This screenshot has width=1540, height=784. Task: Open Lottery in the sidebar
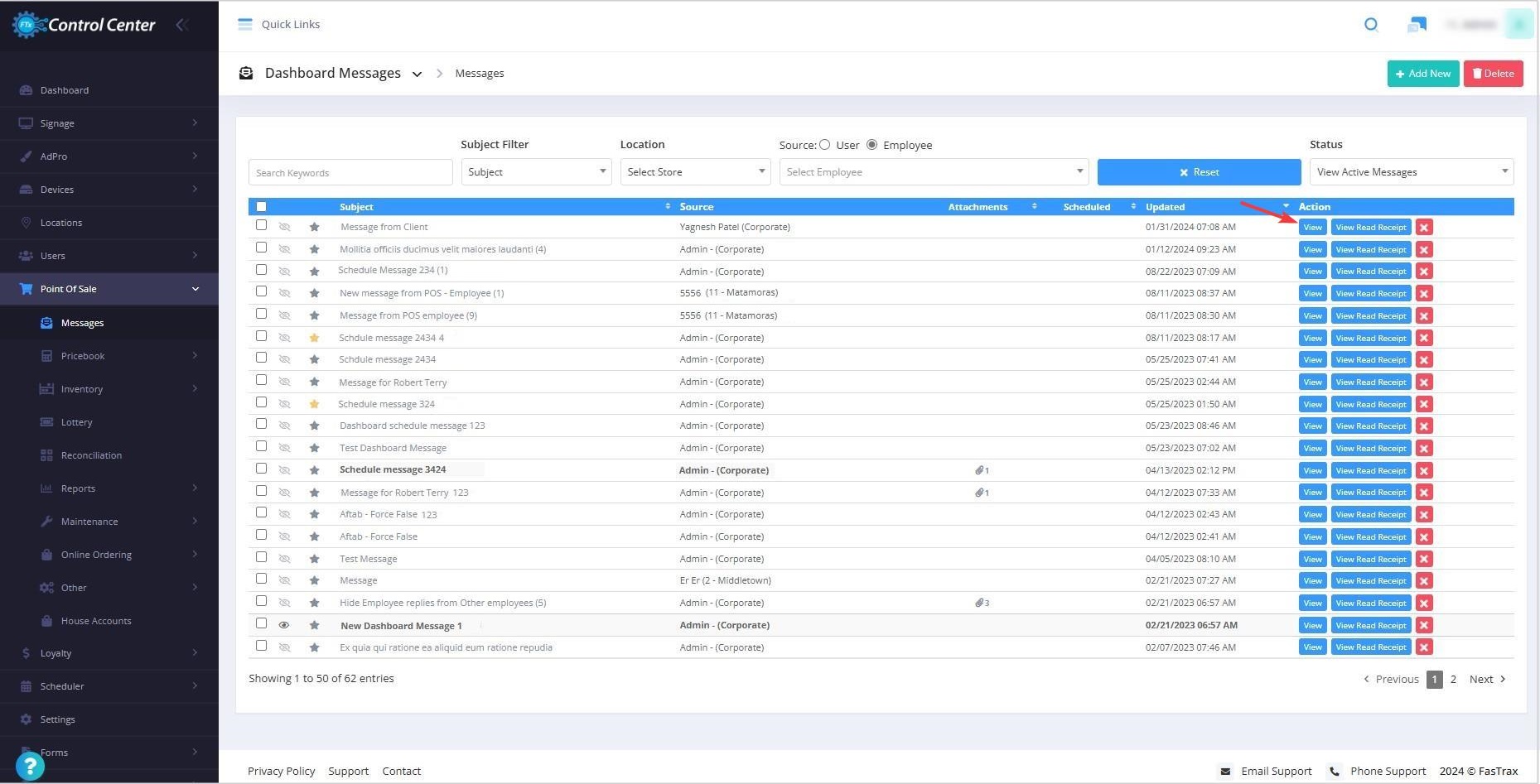(109, 422)
